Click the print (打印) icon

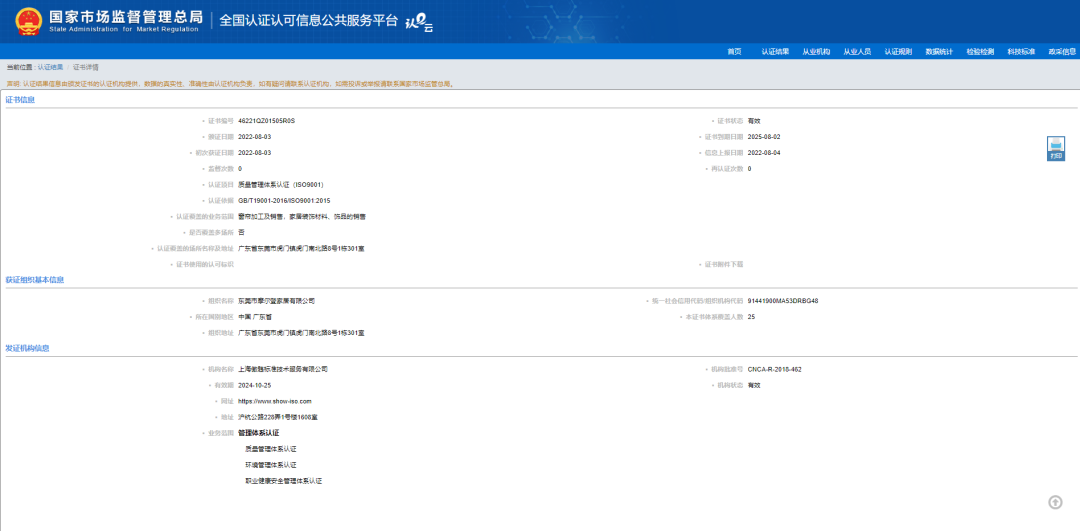click(1055, 149)
